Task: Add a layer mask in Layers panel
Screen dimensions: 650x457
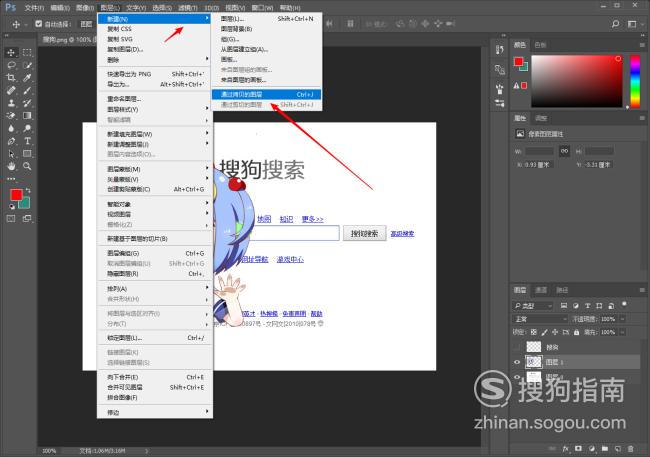Action: pos(579,449)
